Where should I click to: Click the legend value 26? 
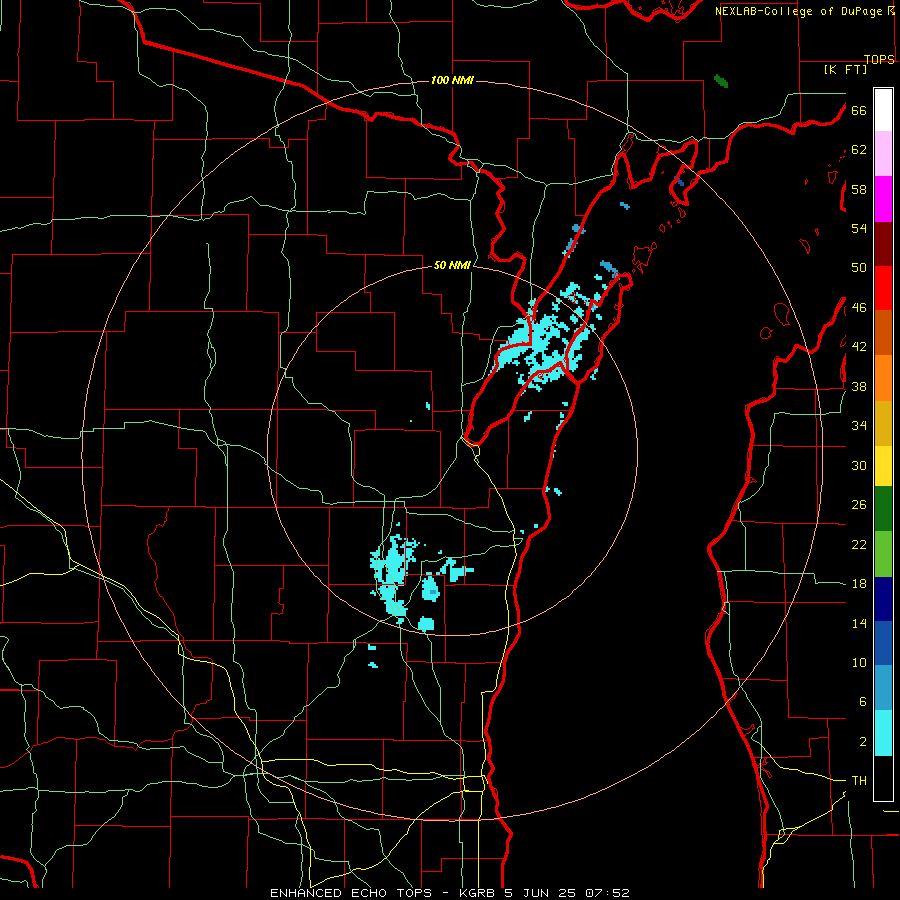[859, 505]
